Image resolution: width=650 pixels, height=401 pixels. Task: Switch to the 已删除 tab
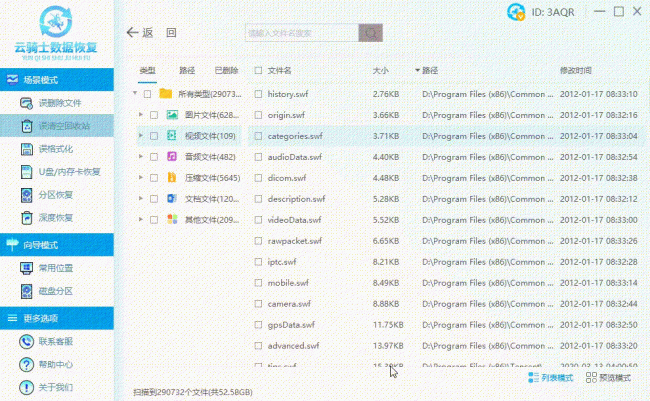coord(226,70)
